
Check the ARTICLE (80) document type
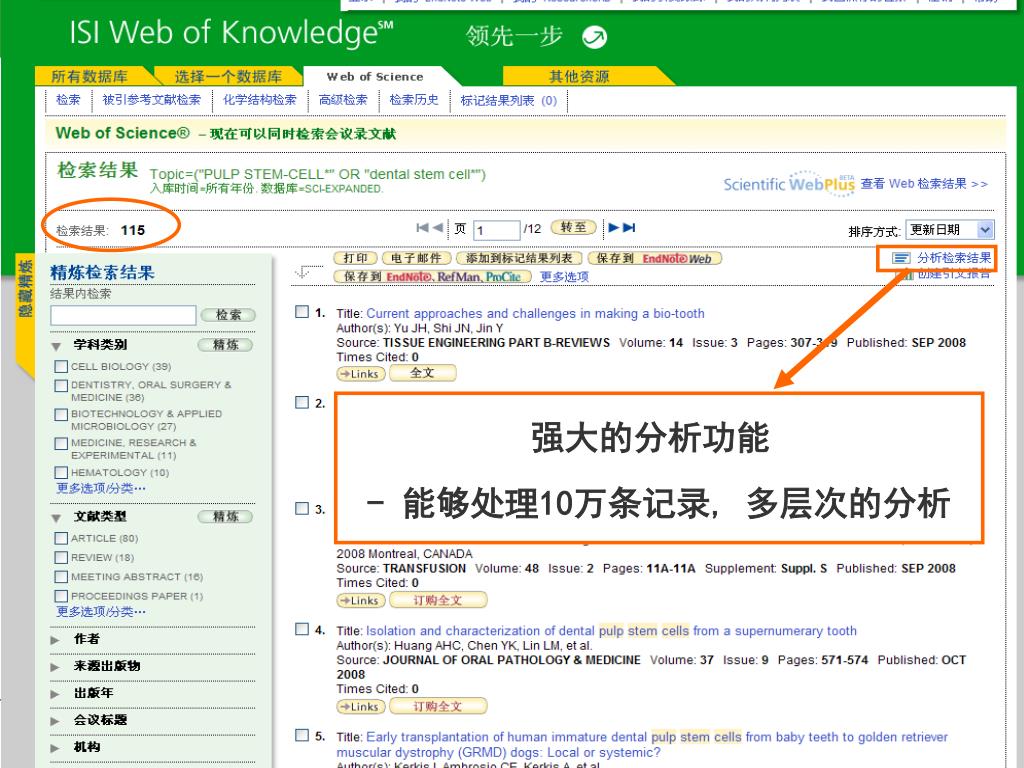point(61,538)
